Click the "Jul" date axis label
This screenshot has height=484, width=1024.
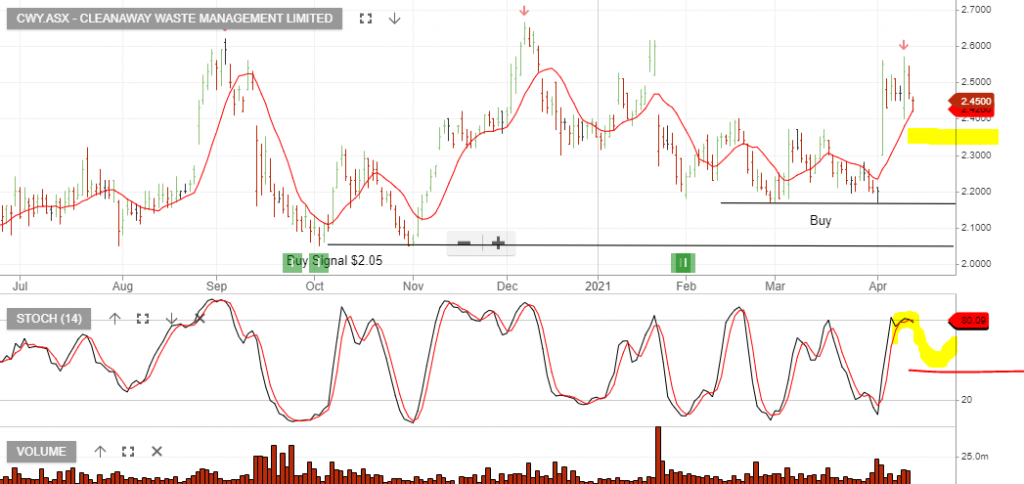[20, 285]
